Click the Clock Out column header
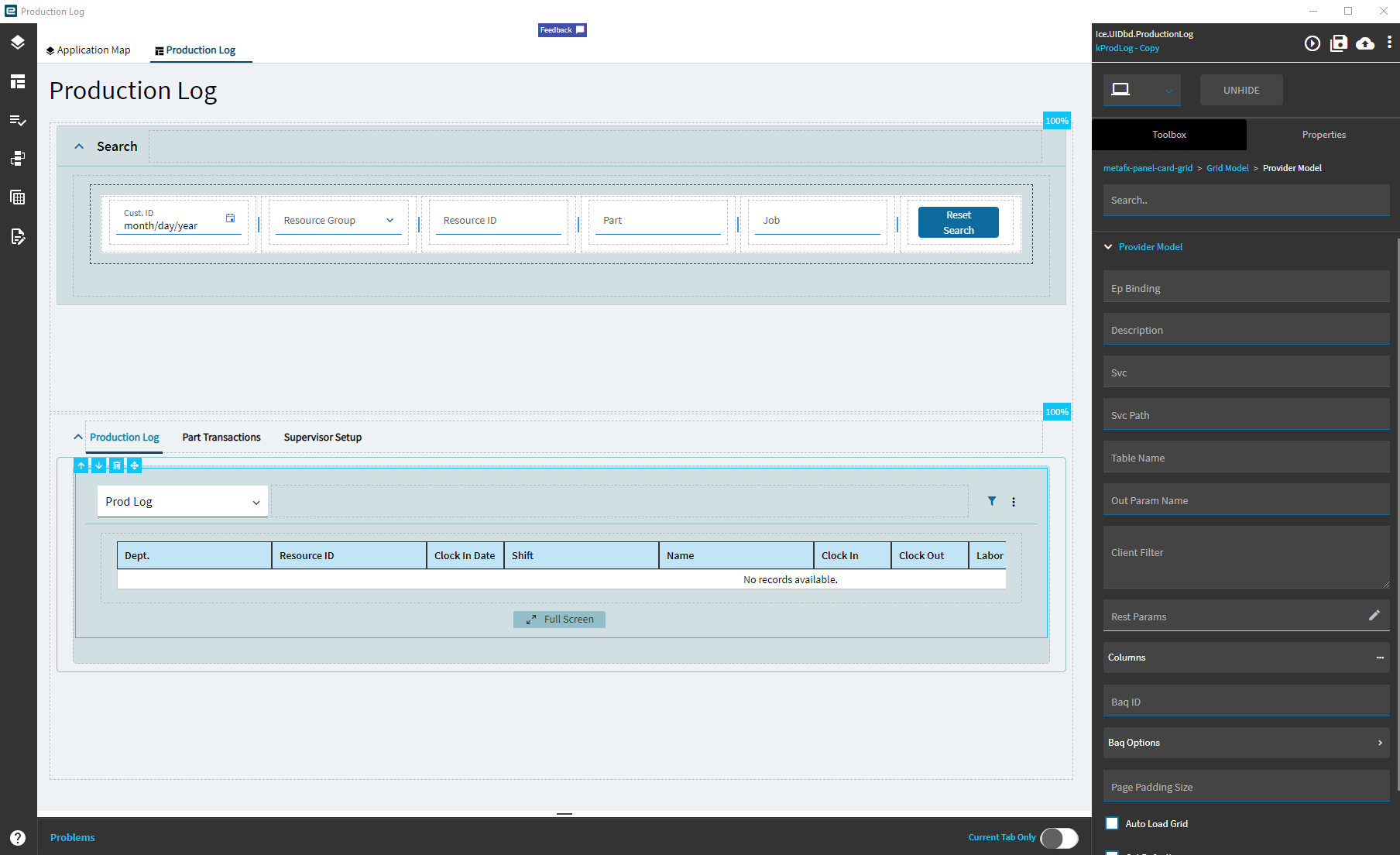 (929, 555)
